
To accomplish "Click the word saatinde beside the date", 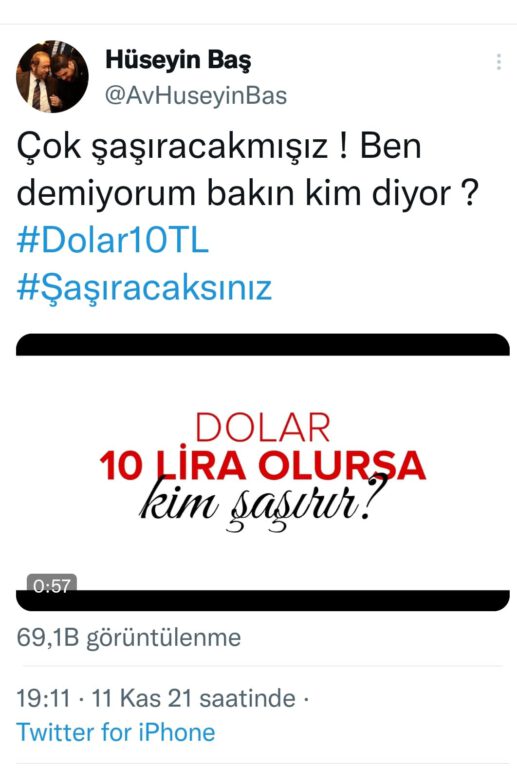I will coord(247,698).
